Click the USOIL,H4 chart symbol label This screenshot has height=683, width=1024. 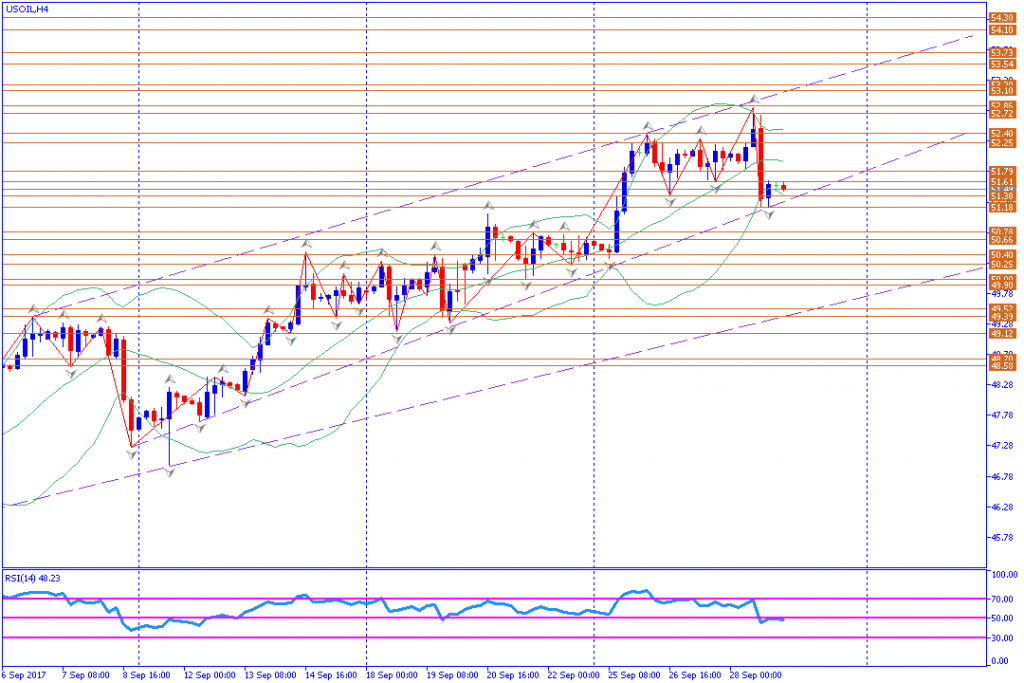(x=27, y=9)
